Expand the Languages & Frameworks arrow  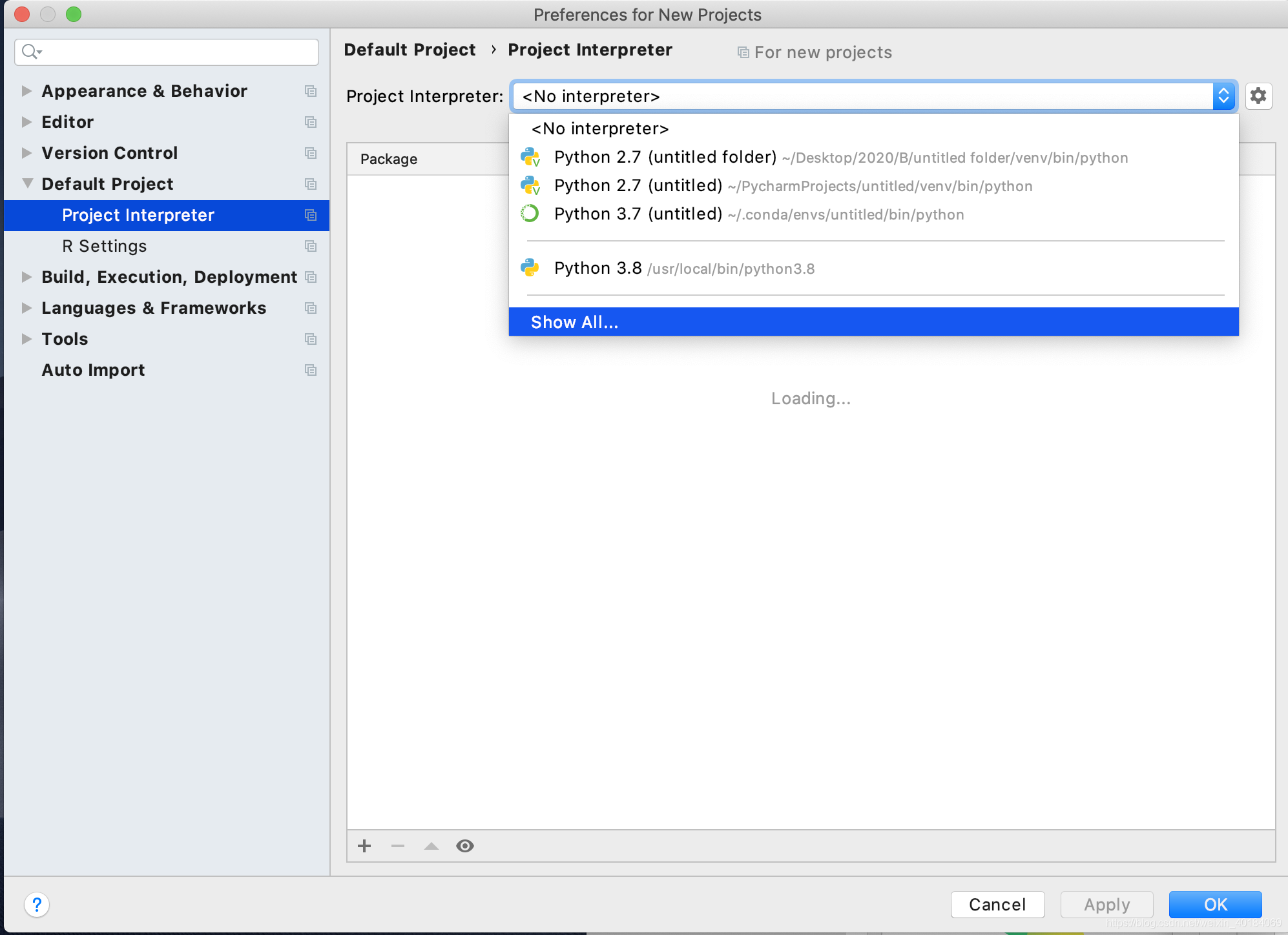tap(26, 308)
